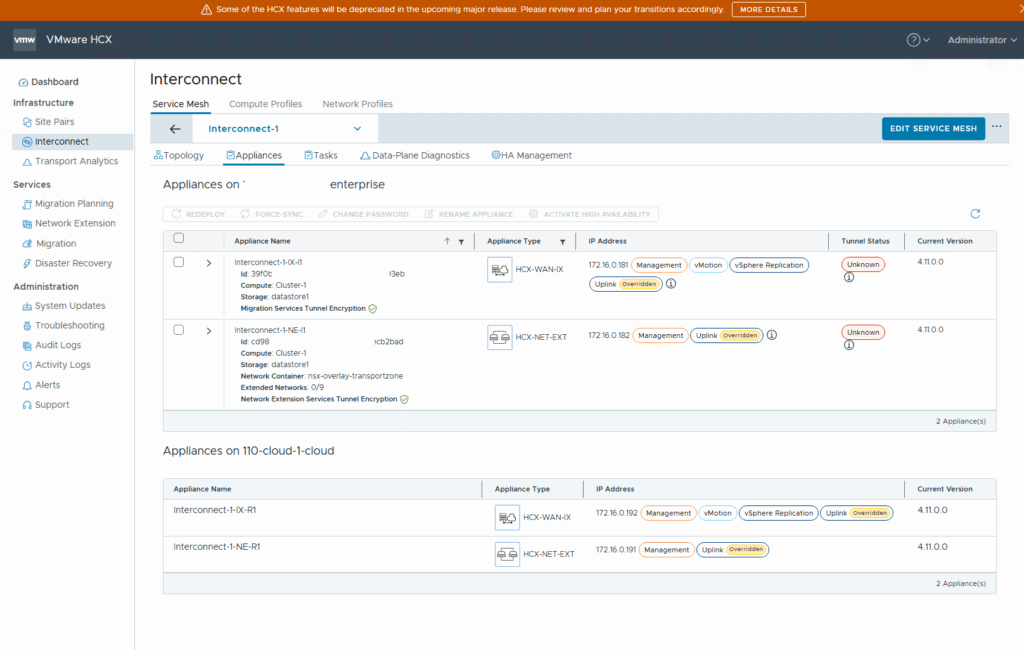Open the Interconnect-1 service mesh dropdown
This screenshot has height=650, width=1024.
pyautogui.click(x=357, y=129)
